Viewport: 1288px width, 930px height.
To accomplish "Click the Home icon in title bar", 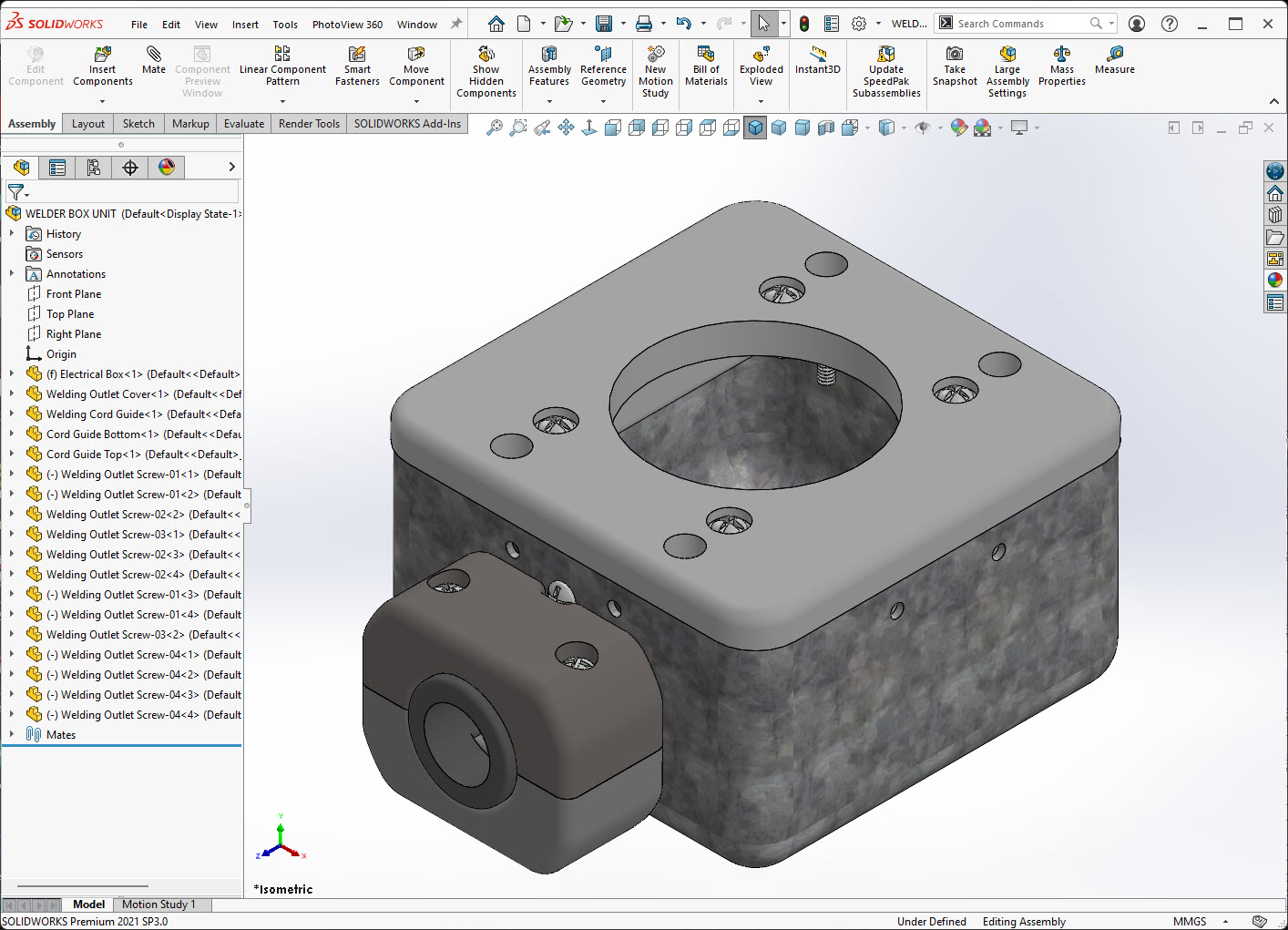I will [496, 24].
